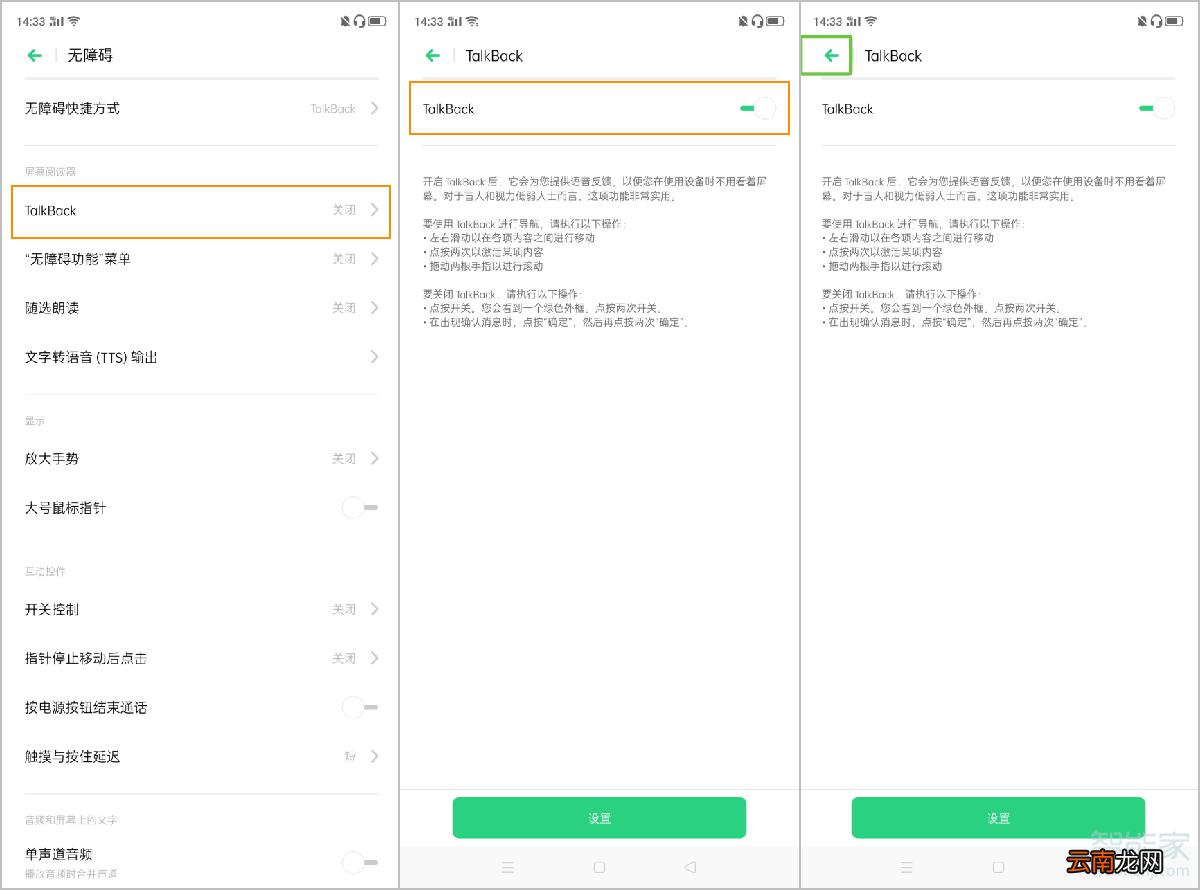1200x890 pixels.
Task: Tap TalkBack switch label on middle screen
Action: click(x=448, y=108)
